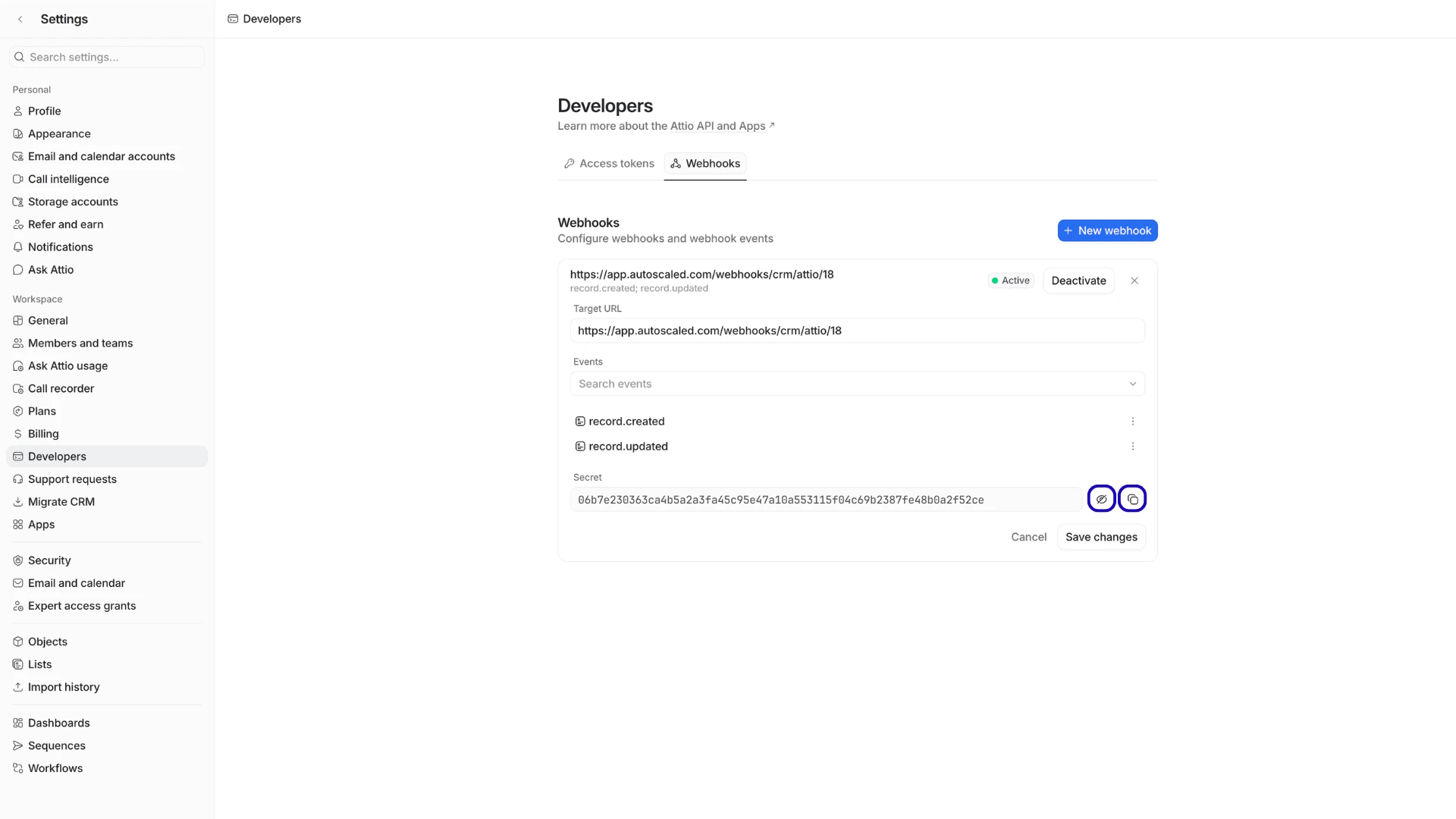Deactivate the current webhook

click(x=1078, y=280)
